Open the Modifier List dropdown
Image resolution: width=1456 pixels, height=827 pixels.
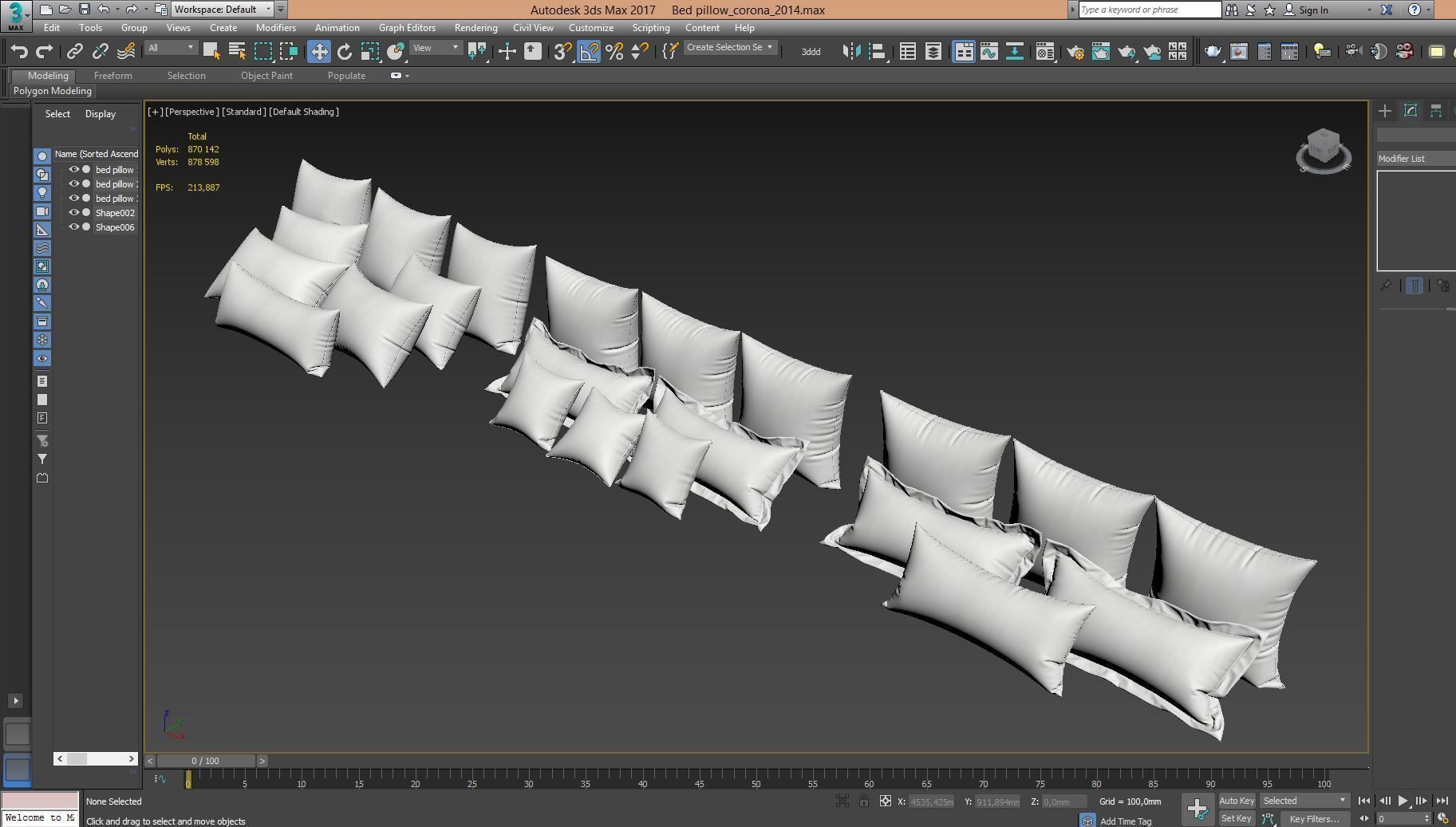tap(1416, 159)
